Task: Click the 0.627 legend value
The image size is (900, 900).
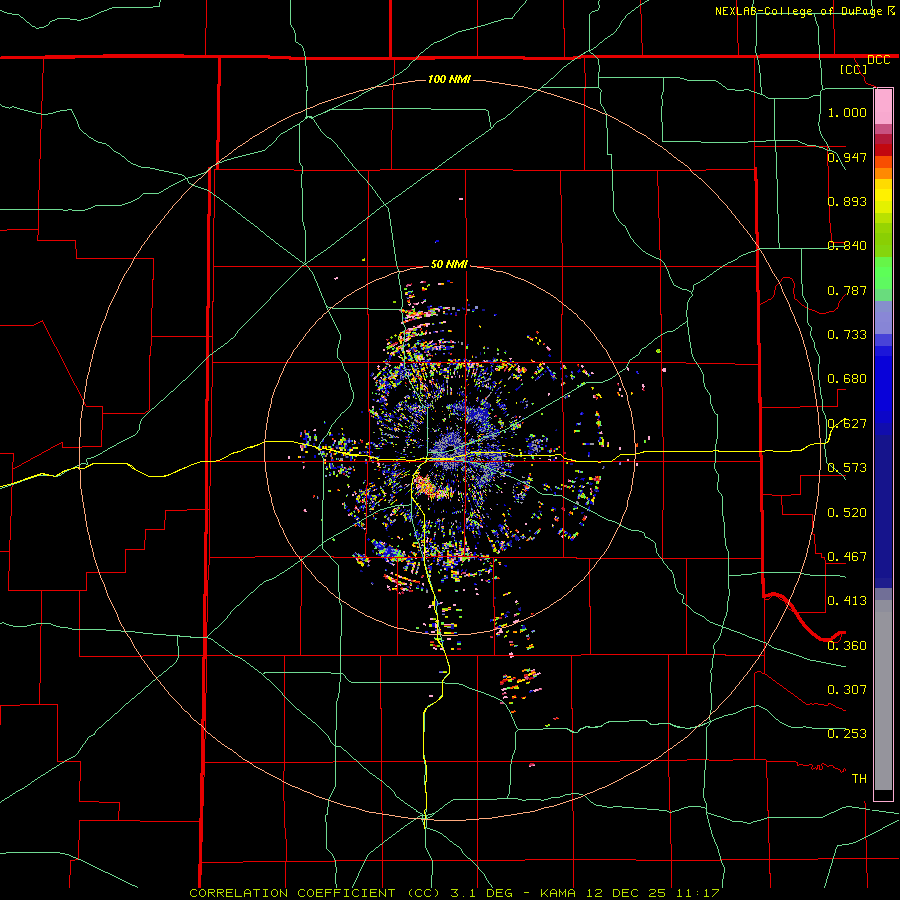Action: [x=847, y=424]
